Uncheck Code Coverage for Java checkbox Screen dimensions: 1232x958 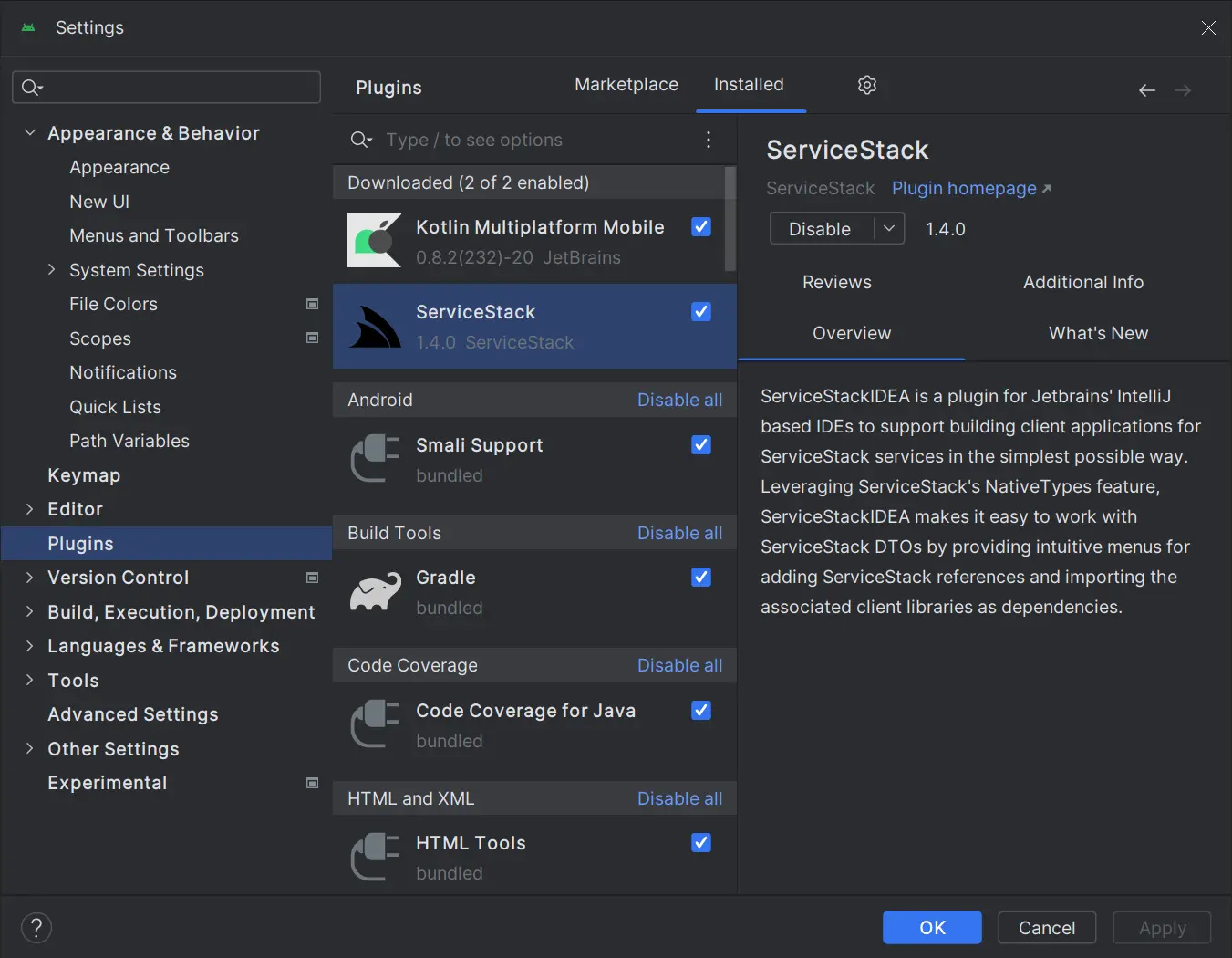point(701,710)
